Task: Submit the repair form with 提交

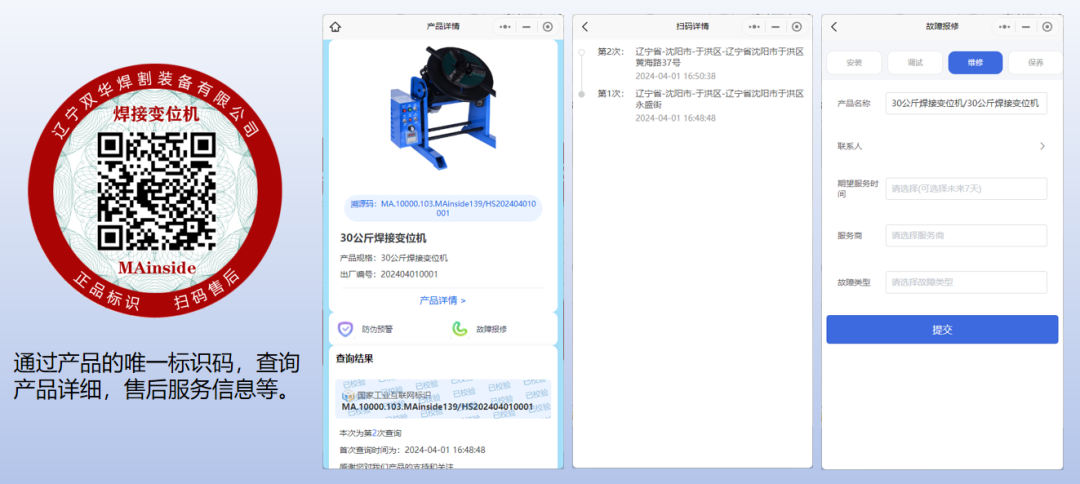Action: (942, 329)
